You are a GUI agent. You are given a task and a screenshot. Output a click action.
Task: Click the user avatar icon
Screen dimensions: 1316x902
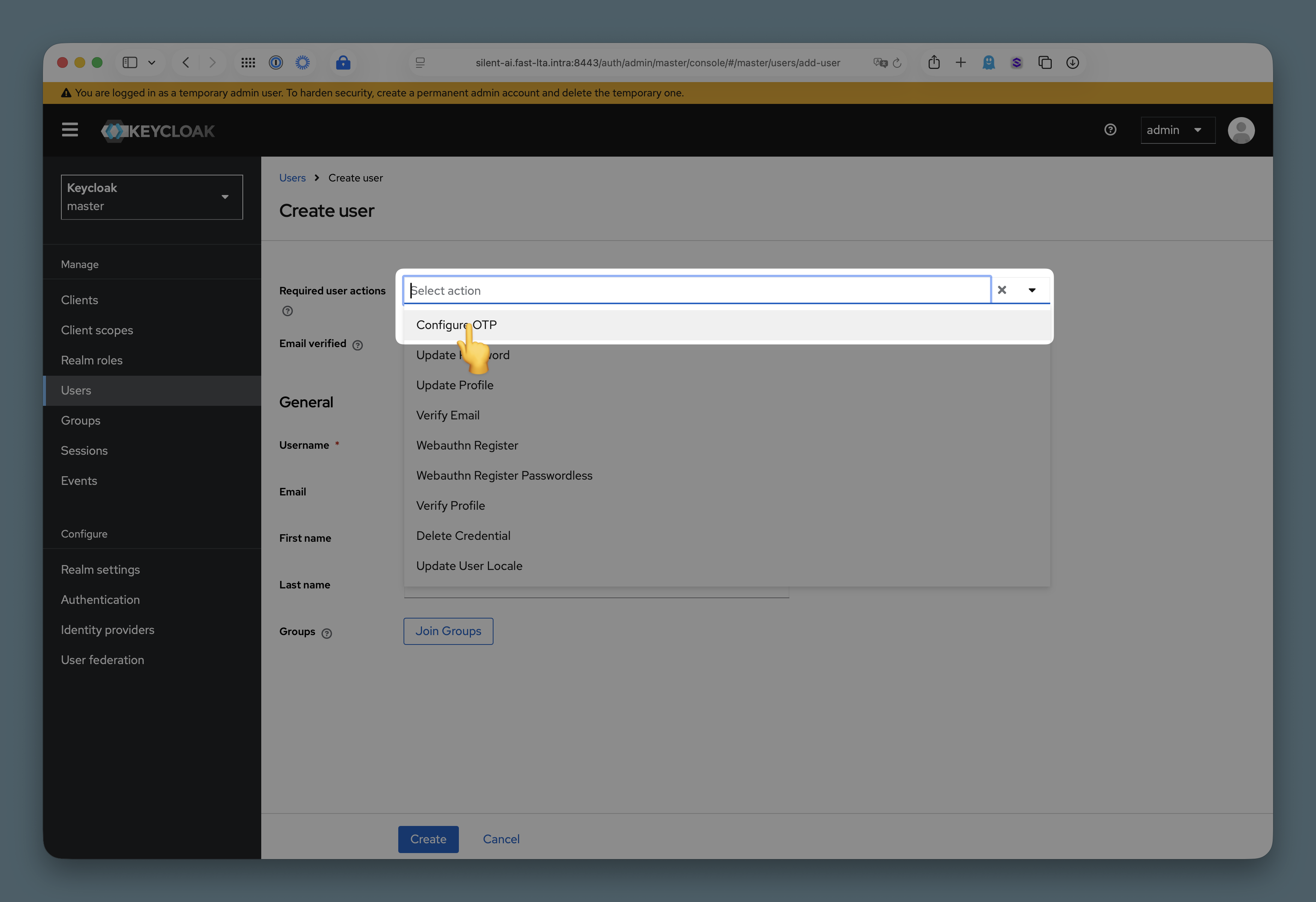(1241, 130)
